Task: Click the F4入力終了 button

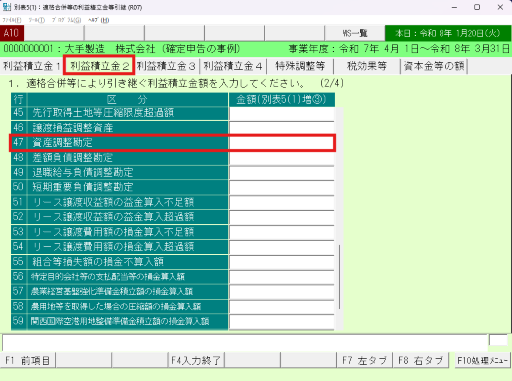Action: pyautogui.click(x=196, y=360)
